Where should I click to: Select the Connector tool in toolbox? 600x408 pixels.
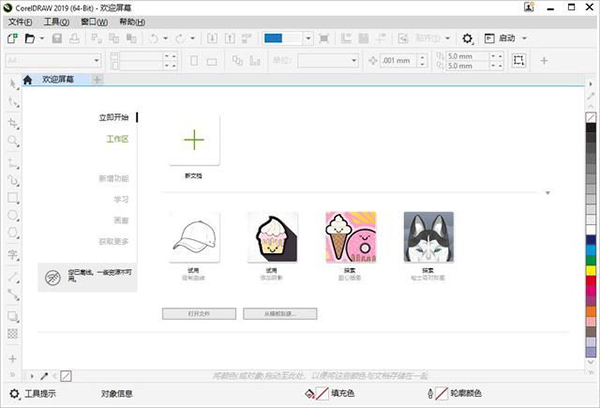click(13, 294)
